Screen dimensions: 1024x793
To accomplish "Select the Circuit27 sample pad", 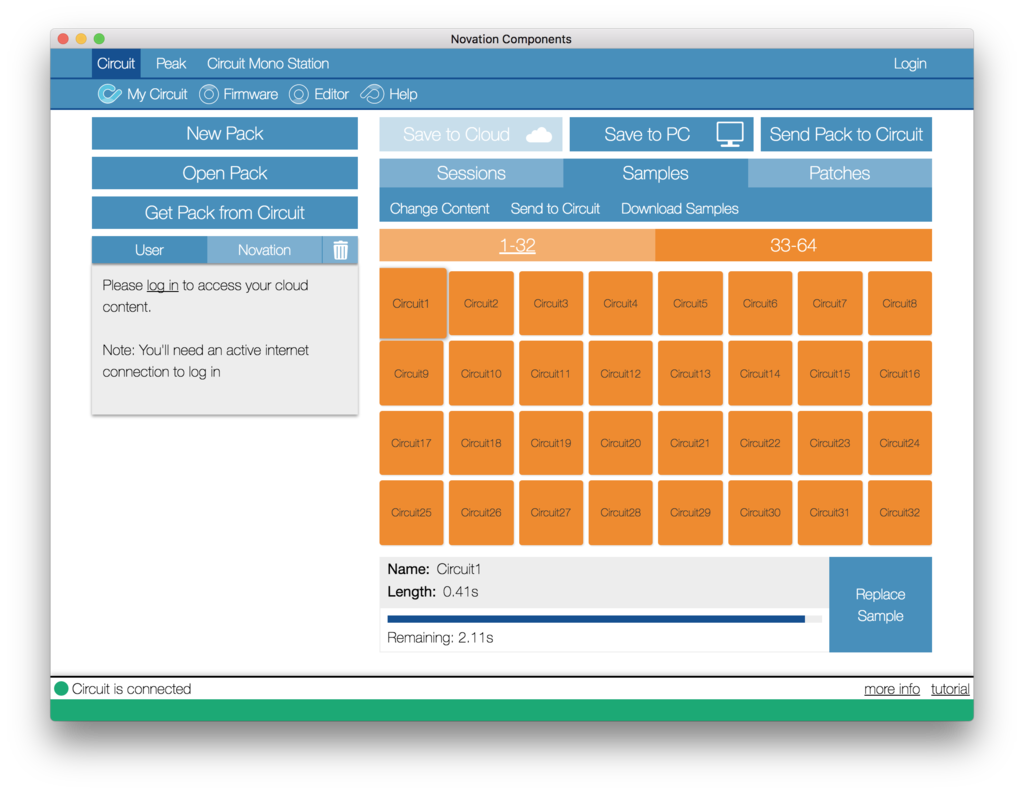I will [x=551, y=513].
